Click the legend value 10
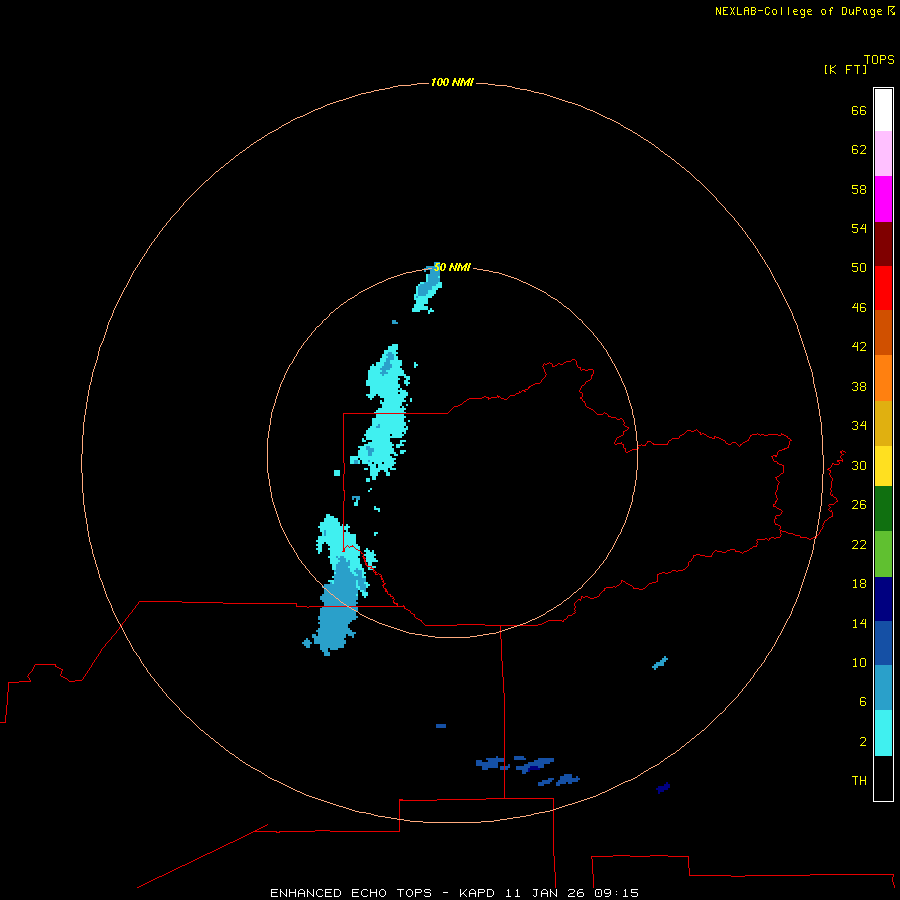Viewport: 900px width, 900px height. point(859,663)
